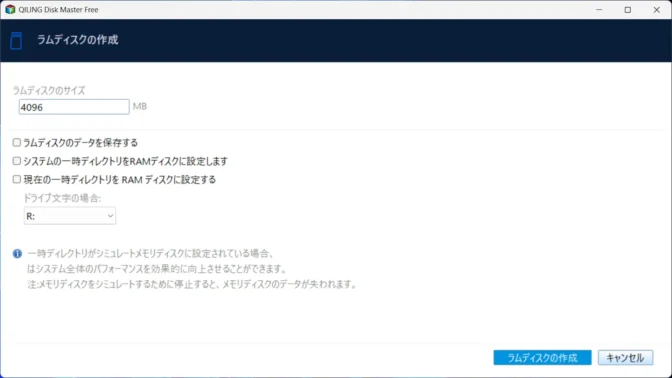Click the note line starting with 注:メモリディスク
This screenshot has width=672, height=378.
tap(193, 285)
